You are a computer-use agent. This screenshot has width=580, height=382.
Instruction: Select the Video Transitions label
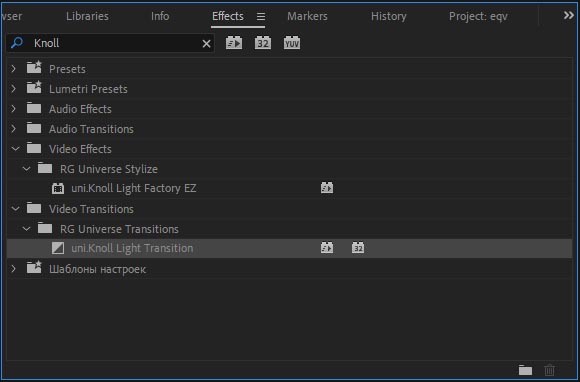pyautogui.click(x=91, y=209)
